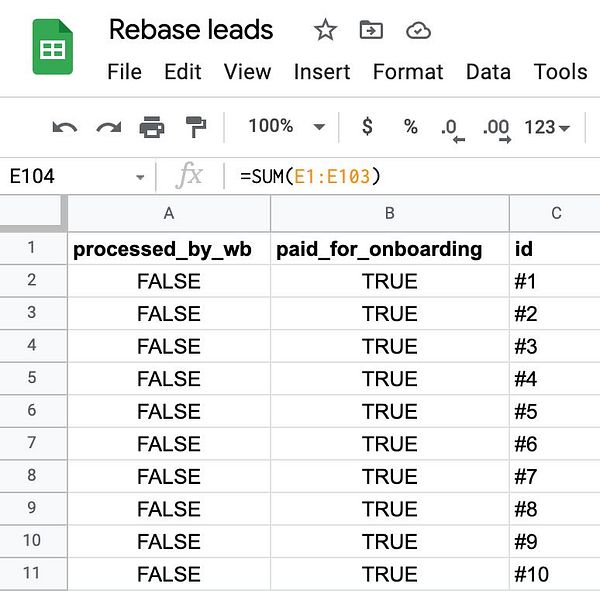Click the move to folder icon

tap(371, 30)
